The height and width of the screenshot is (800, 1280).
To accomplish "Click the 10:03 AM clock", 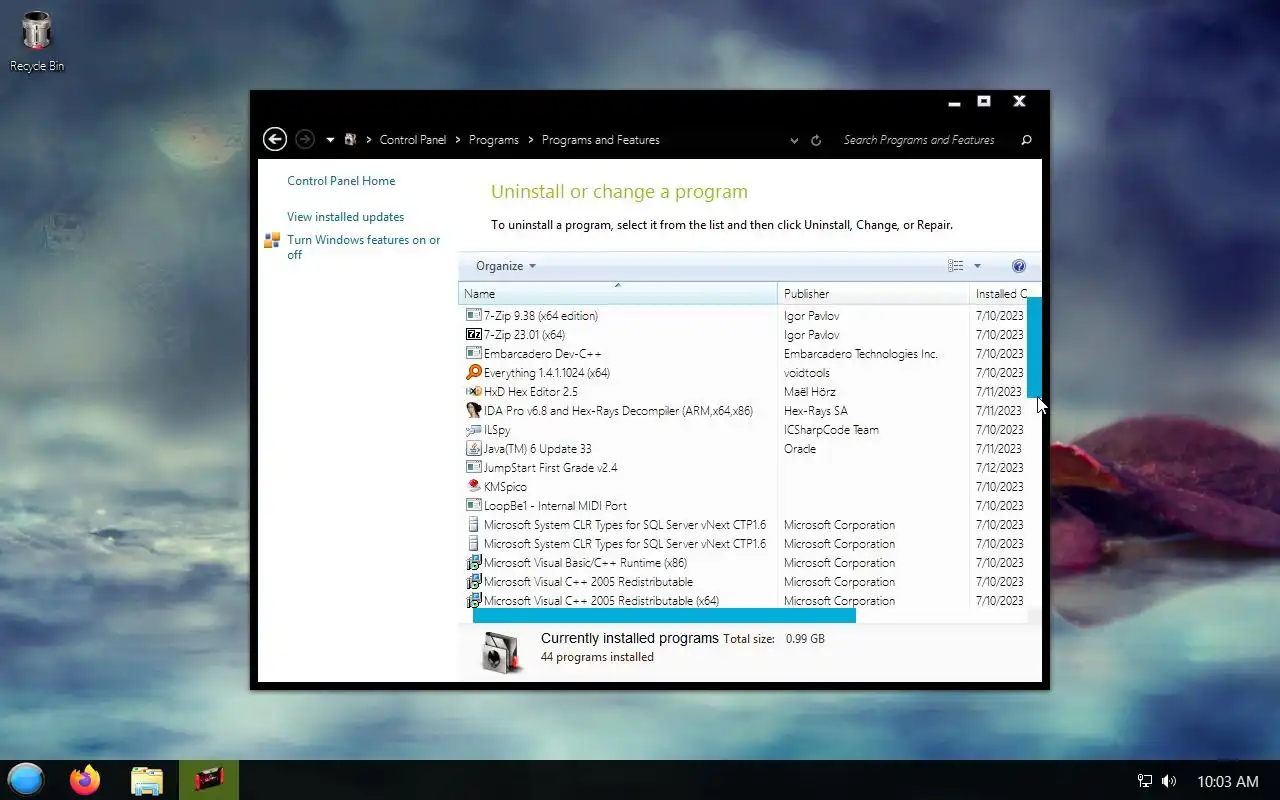I will [x=1228, y=781].
